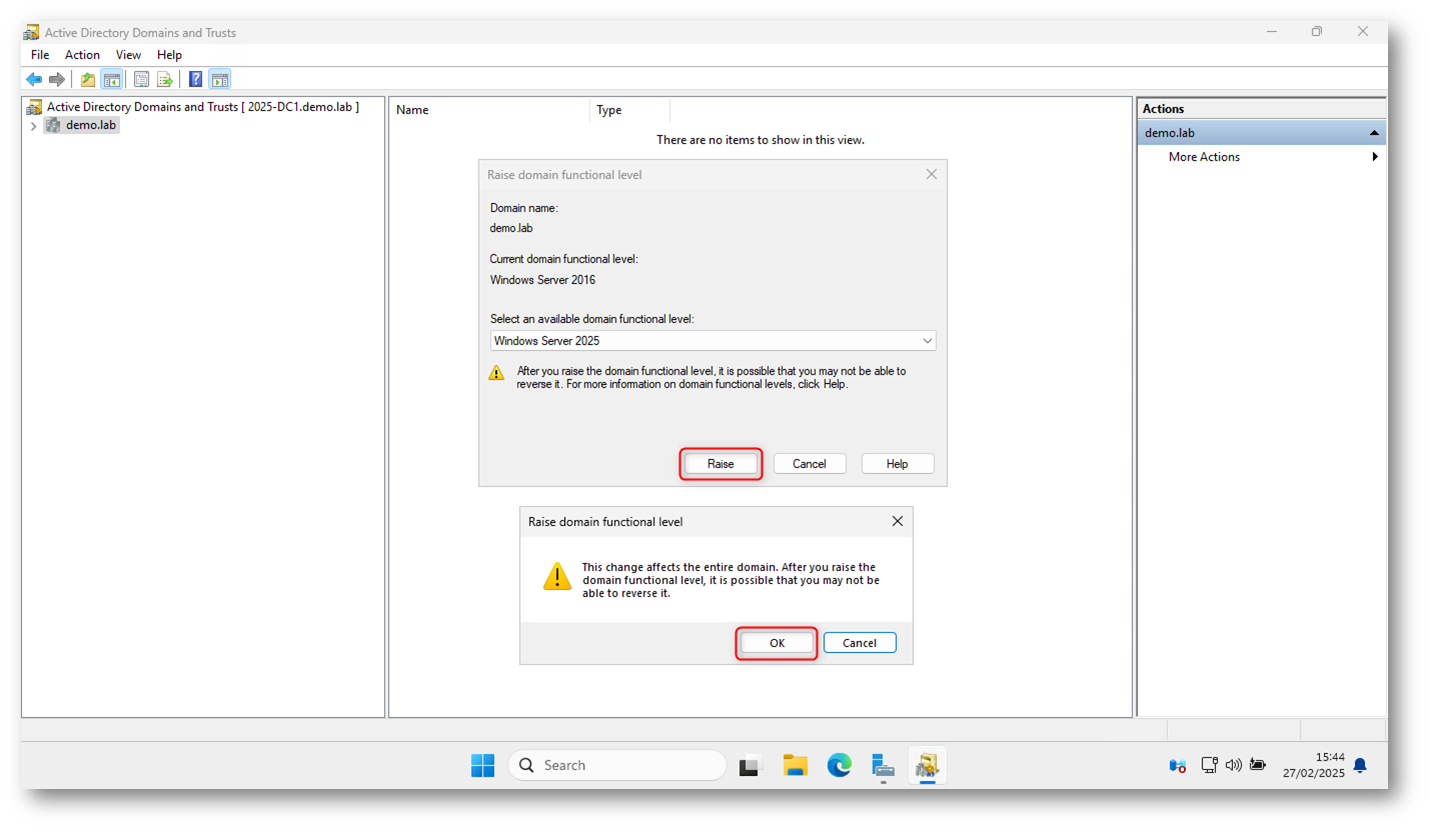
Task: Click Cancel in the functional level dialog
Action: pos(810,464)
